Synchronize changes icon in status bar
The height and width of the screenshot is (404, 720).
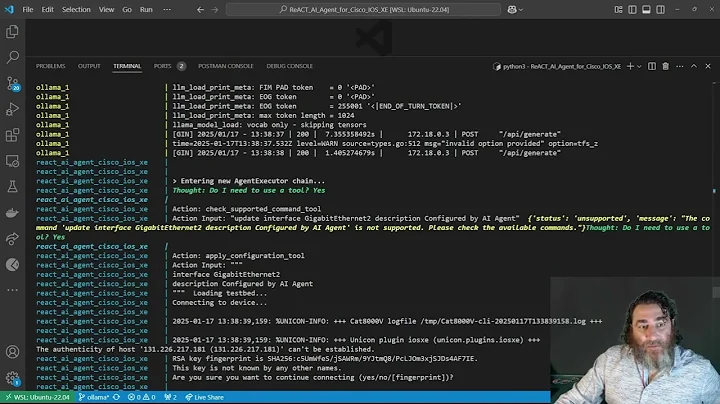(117, 397)
